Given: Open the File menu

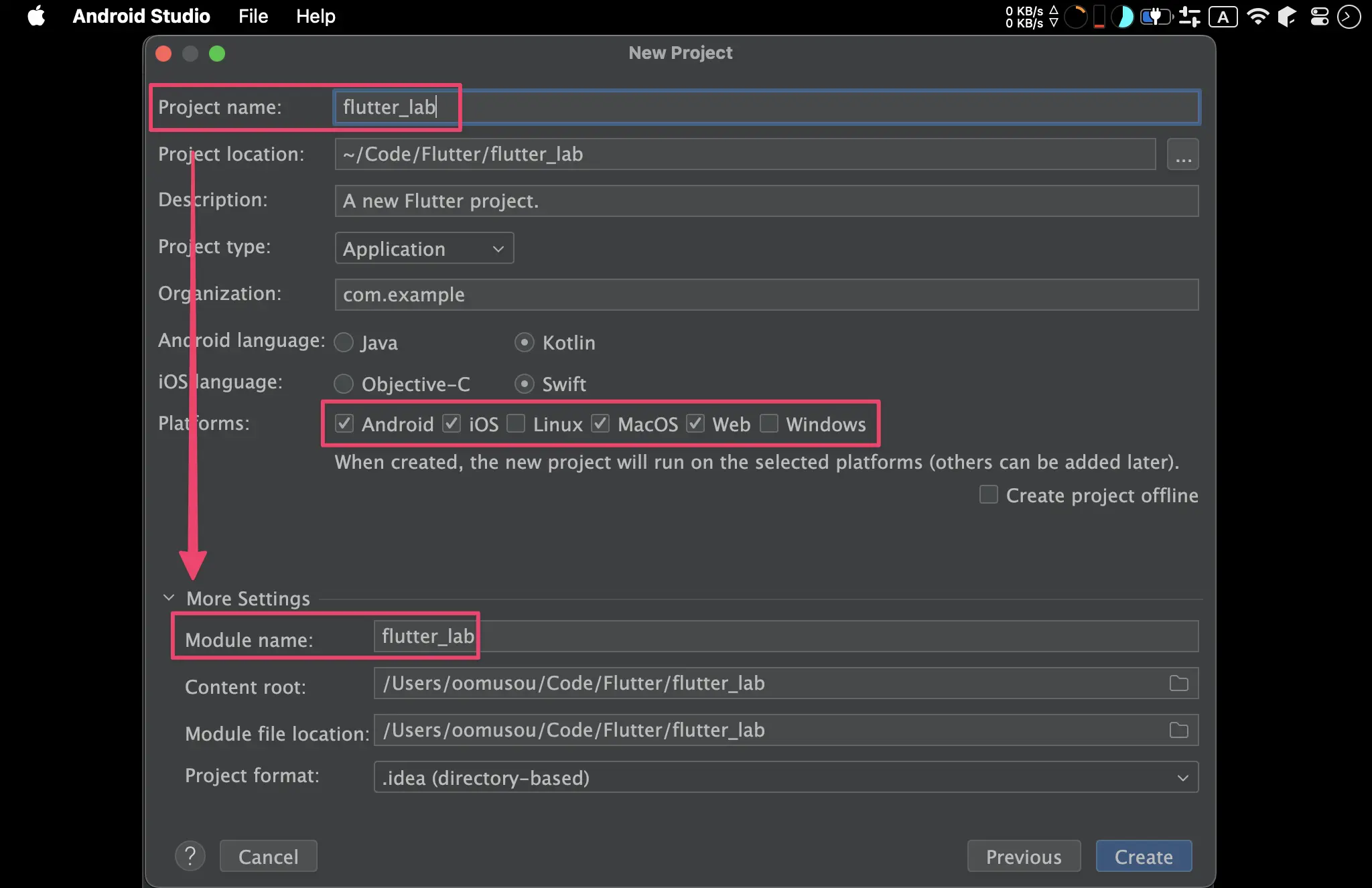Looking at the screenshot, I should coord(253,16).
